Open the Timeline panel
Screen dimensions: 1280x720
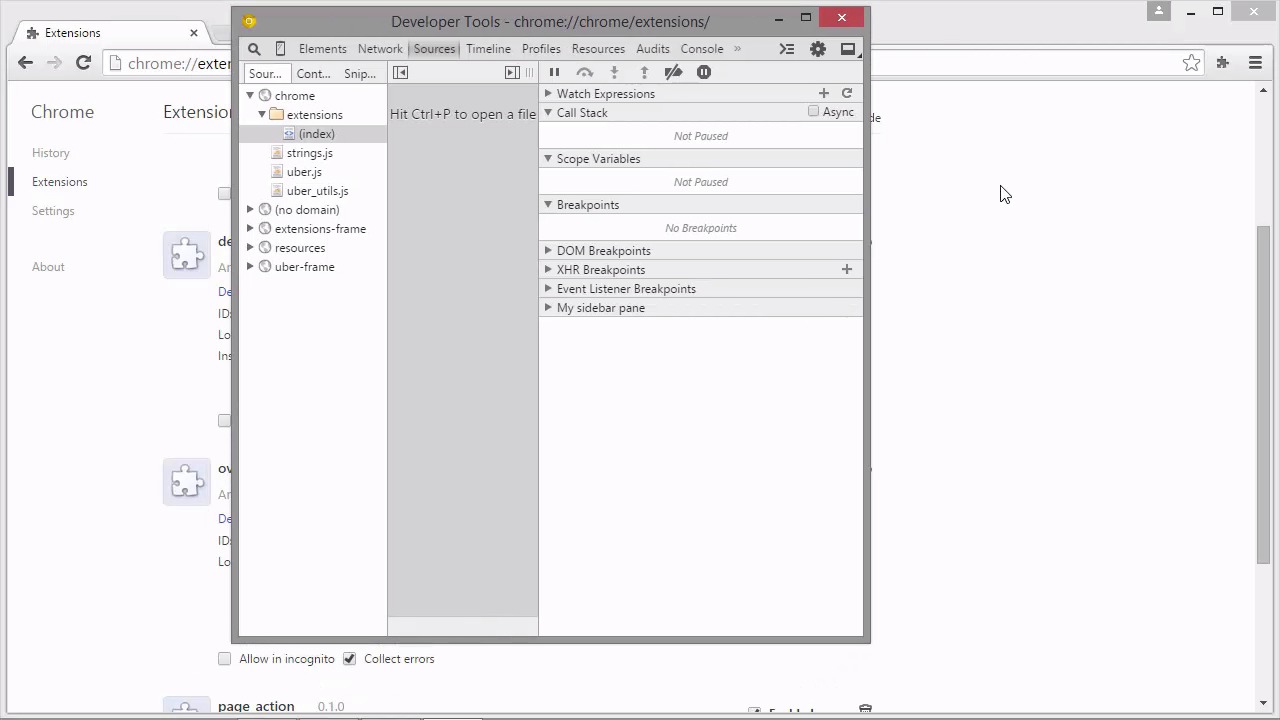click(x=488, y=49)
